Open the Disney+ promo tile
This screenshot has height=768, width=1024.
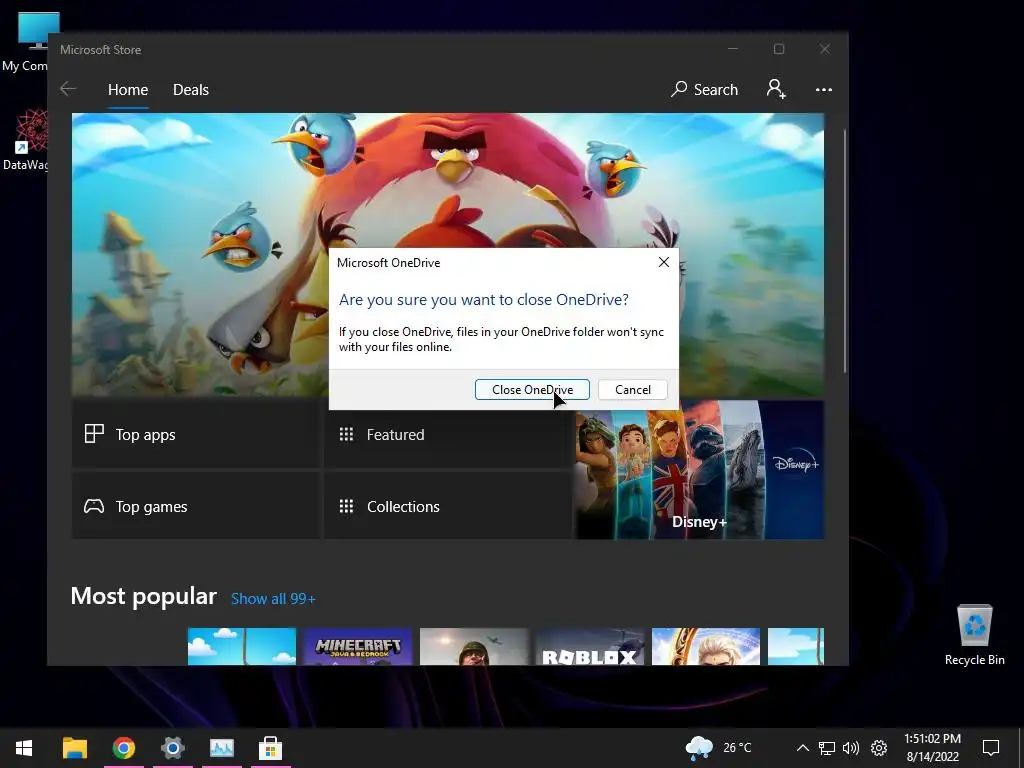pos(699,470)
